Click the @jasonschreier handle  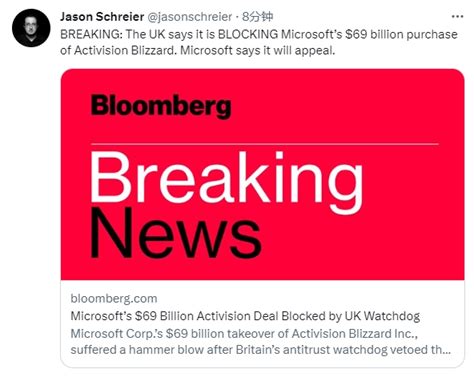pos(189,17)
